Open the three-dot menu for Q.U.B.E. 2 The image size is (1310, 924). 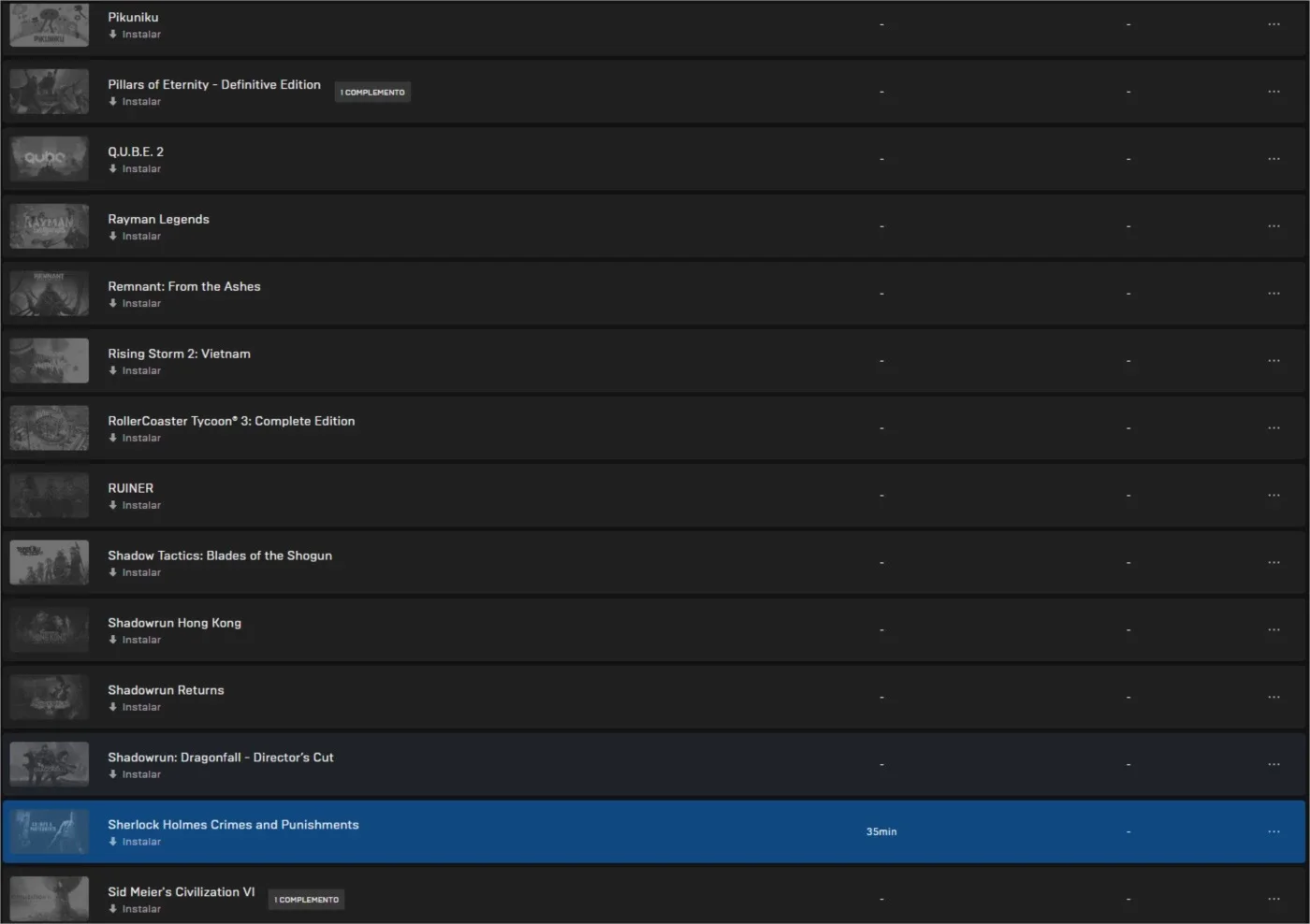click(x=1274, y=159)
